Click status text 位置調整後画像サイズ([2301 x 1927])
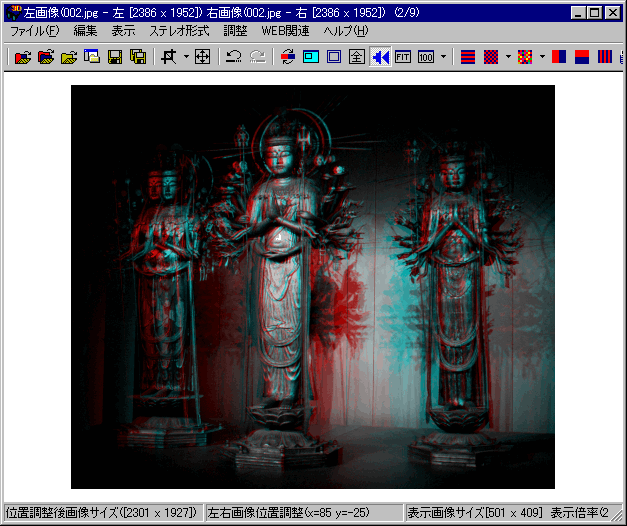Image resolution: width=627 pixels, height=526 pixels. [101, 513]
